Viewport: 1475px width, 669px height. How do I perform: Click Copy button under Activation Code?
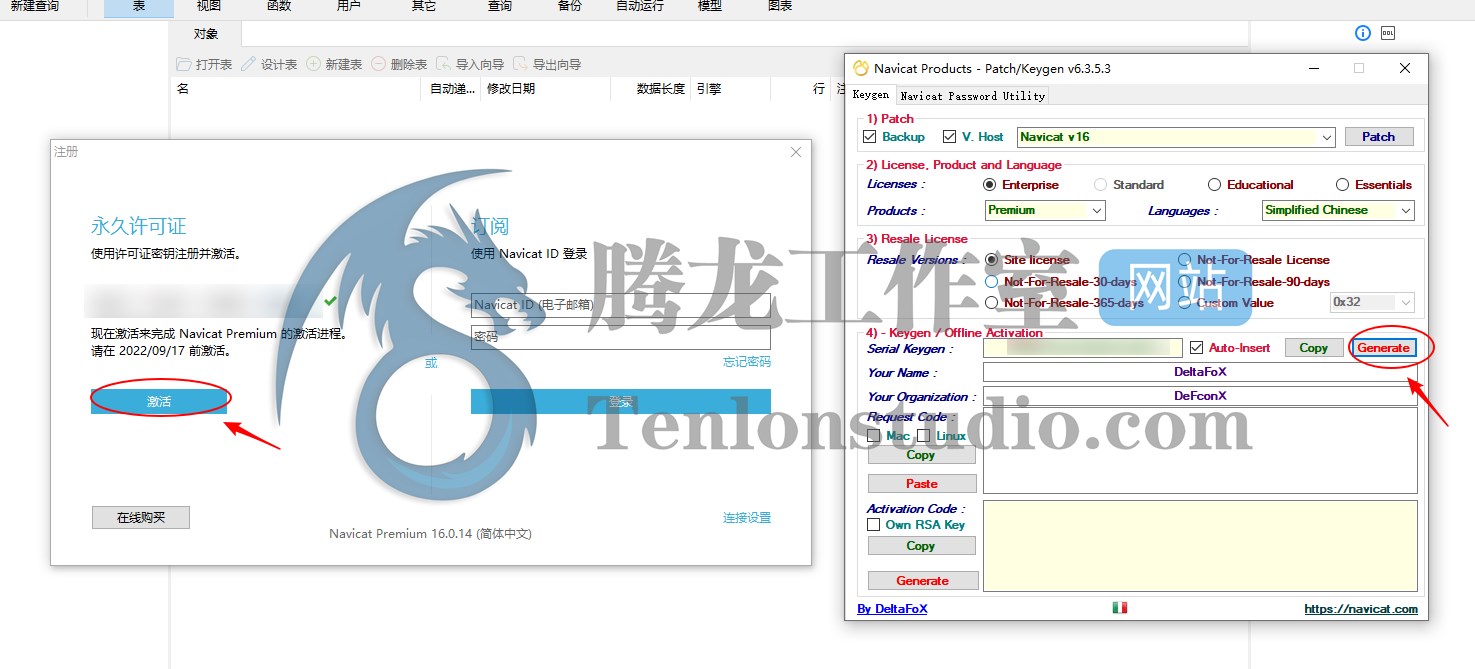coord(921,546)
